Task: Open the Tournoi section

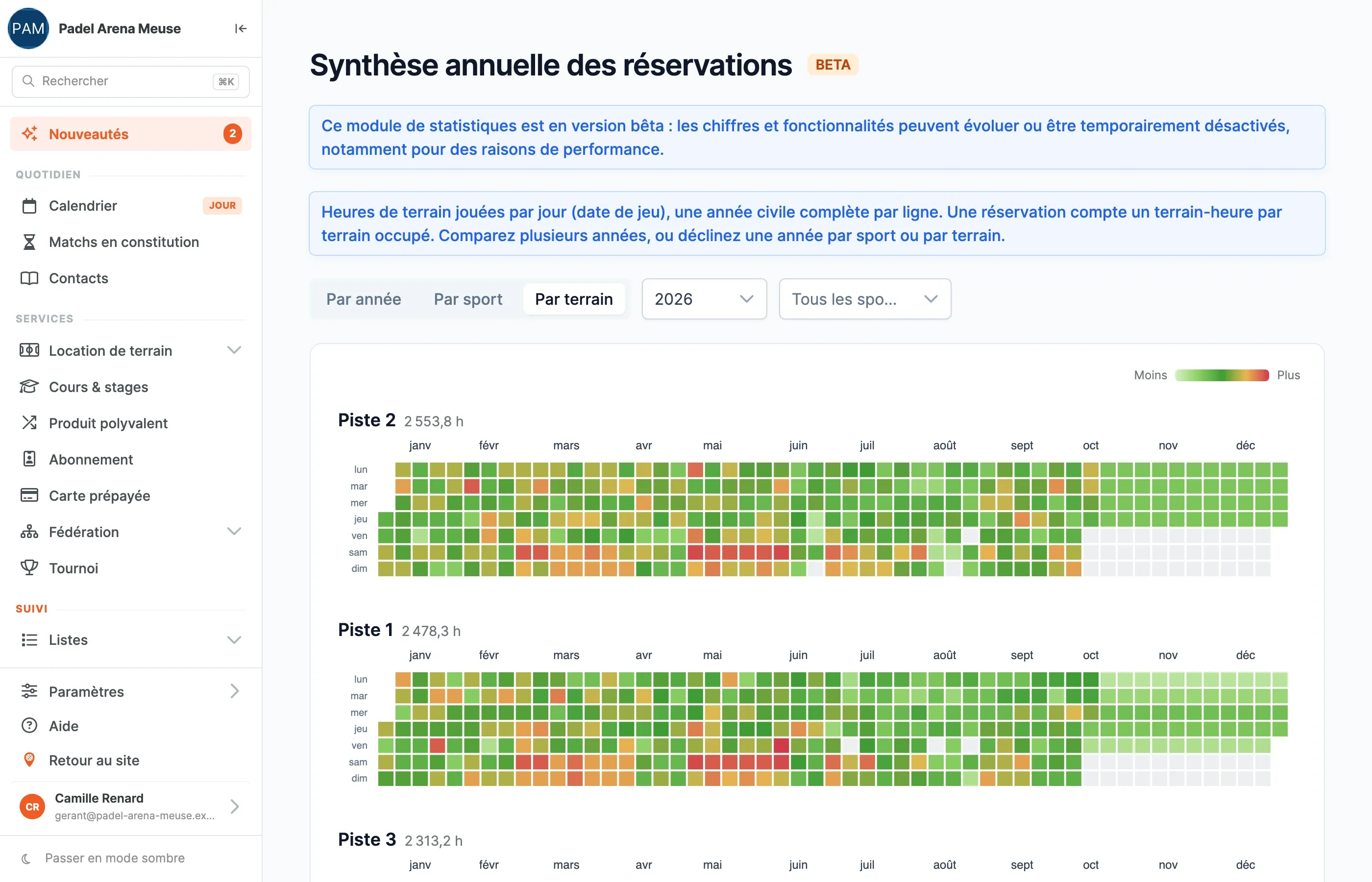Action: pos(130,567)
